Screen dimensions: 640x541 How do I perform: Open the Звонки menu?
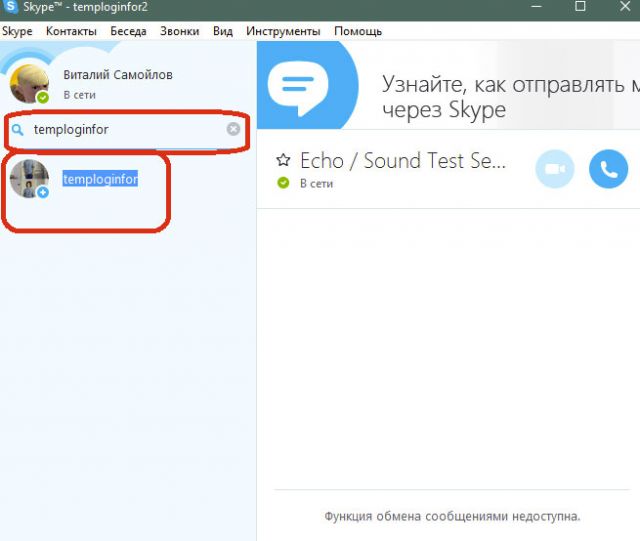180,31
